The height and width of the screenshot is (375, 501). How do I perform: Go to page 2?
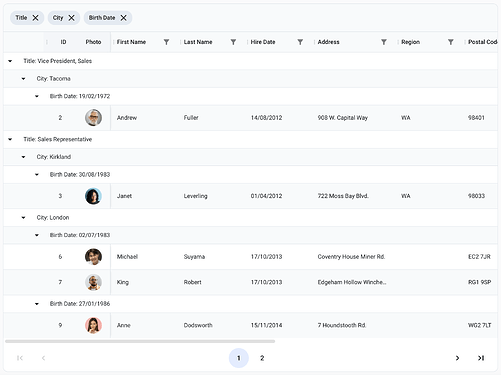click(262, 358)
